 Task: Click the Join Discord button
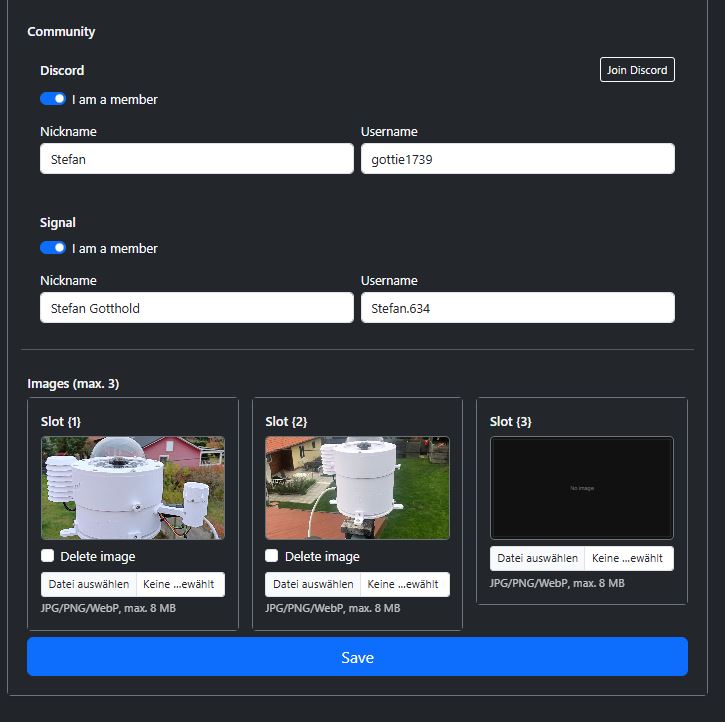pyautogui.click(x=637, y=70)
